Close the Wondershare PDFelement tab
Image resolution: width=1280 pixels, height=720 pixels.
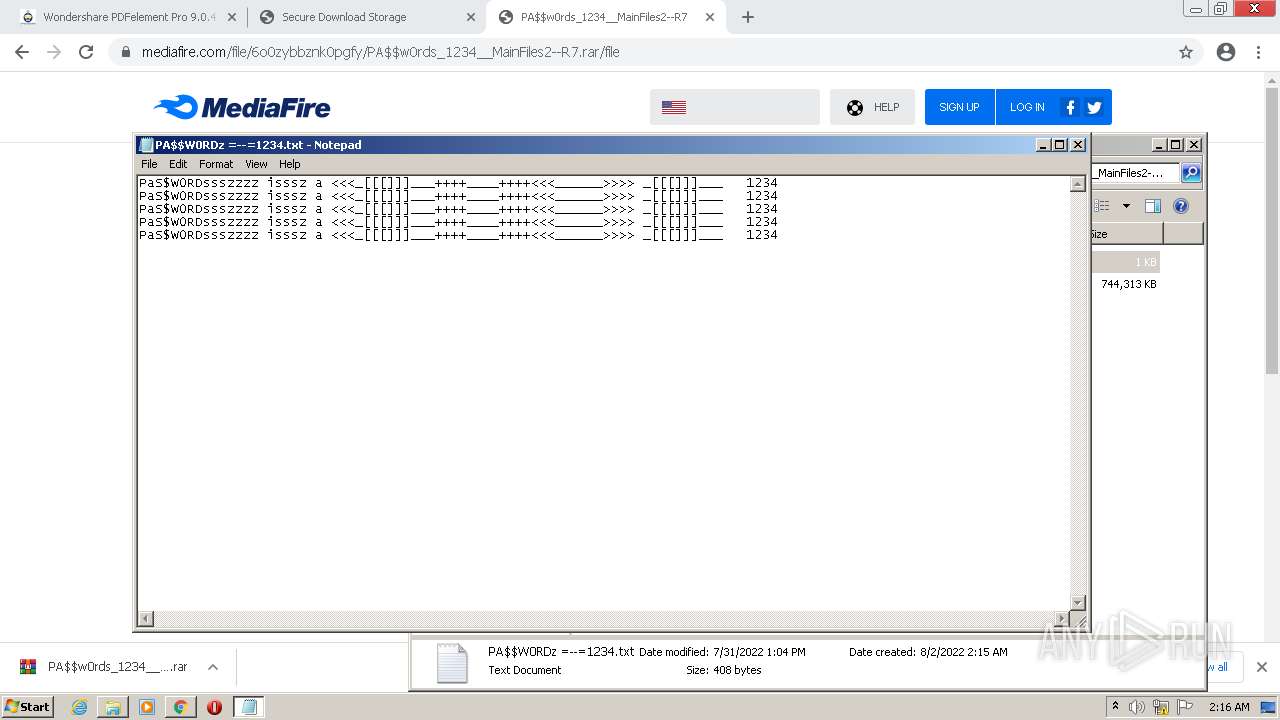(232, 17)
